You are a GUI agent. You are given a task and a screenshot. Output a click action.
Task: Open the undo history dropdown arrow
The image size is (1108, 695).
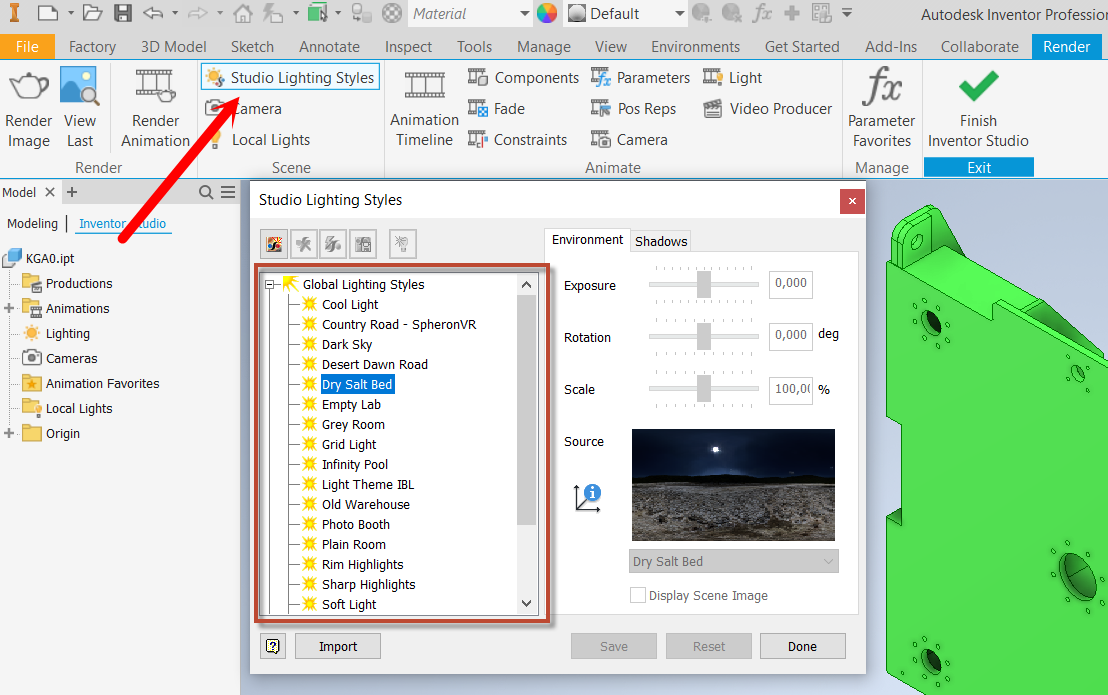[x=175, y=13]
